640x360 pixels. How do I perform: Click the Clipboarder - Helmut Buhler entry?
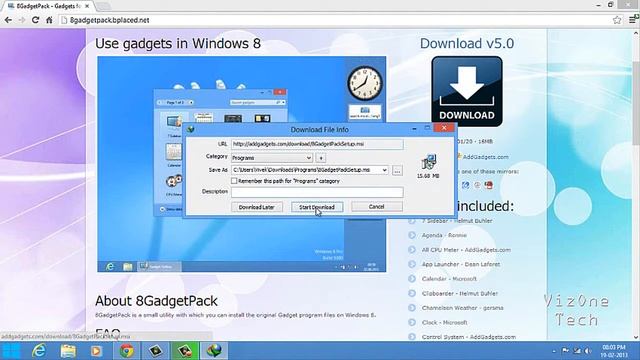[460, 293]
